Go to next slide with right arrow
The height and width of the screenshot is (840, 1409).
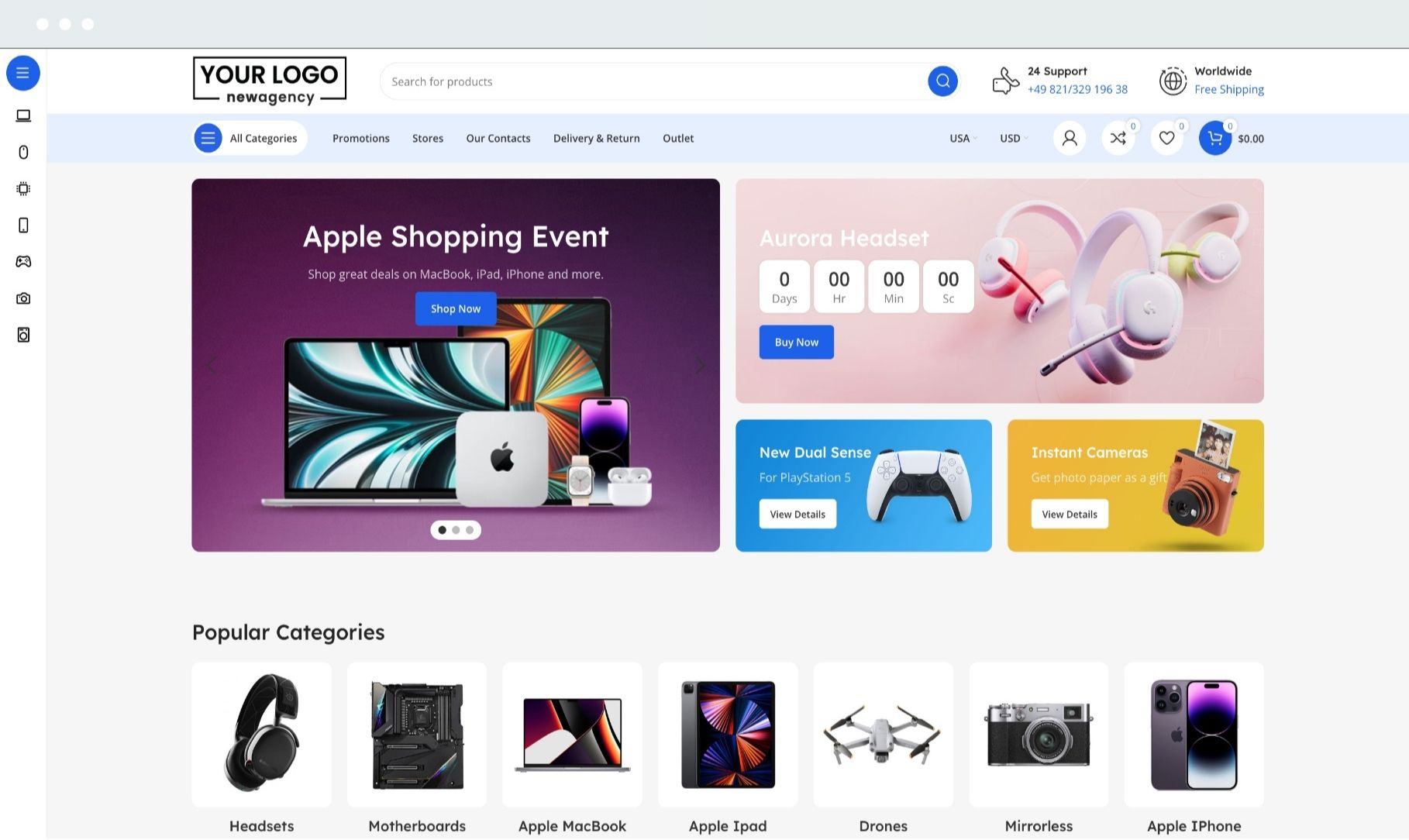700,365
